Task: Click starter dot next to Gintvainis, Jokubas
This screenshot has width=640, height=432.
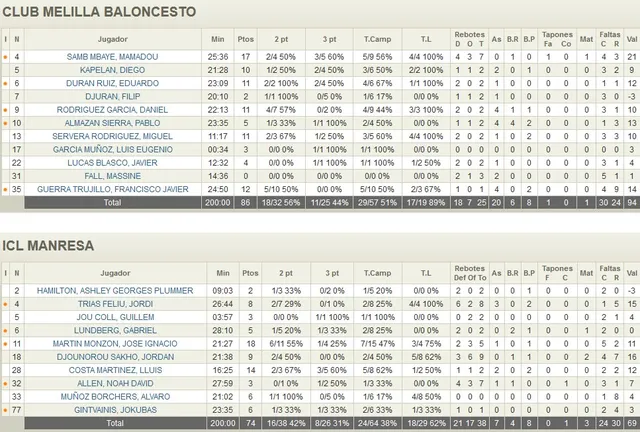Action: pos(6,408)
